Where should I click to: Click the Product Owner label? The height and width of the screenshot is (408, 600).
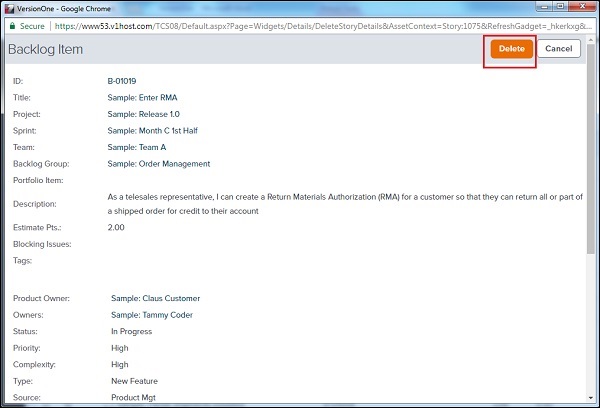point(41,298)
